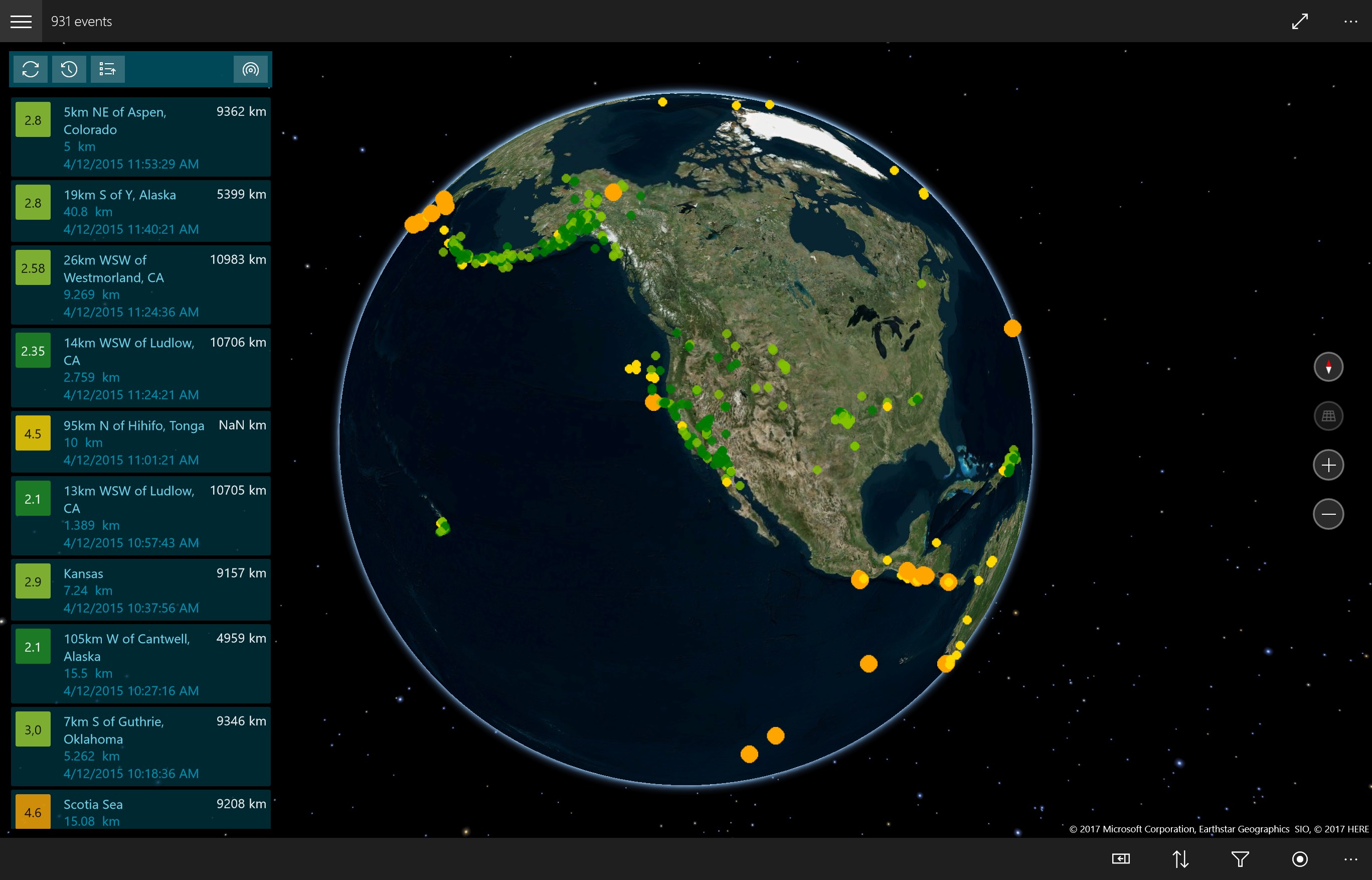
Task: Open the filter icon in the bottom bar
Action: click(1240, 859)
